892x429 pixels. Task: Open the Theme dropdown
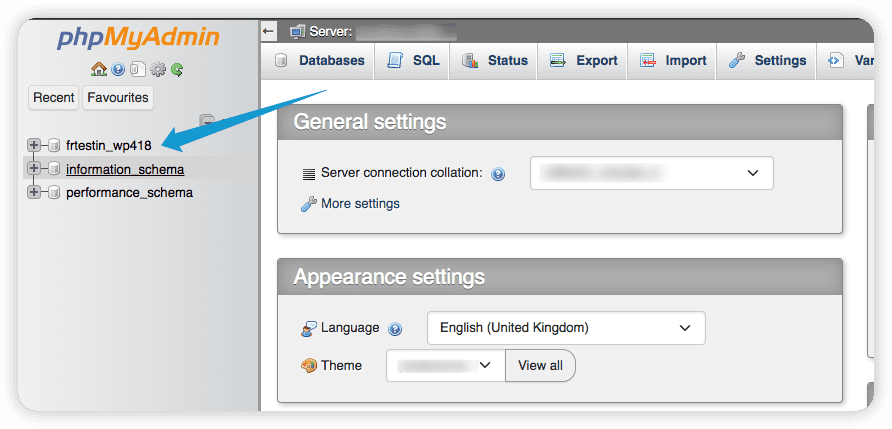(445, 365)
